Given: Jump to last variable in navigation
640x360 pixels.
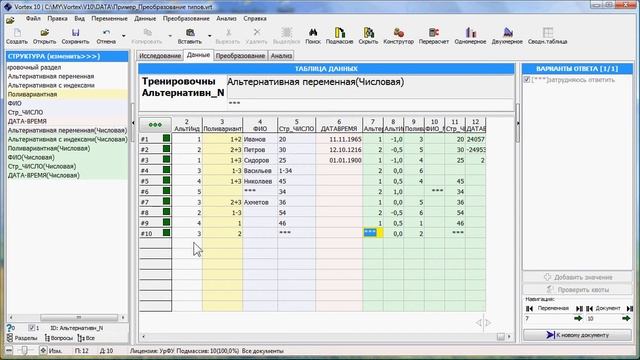Looking at the screenshot, I should click(x=579, y=309).
